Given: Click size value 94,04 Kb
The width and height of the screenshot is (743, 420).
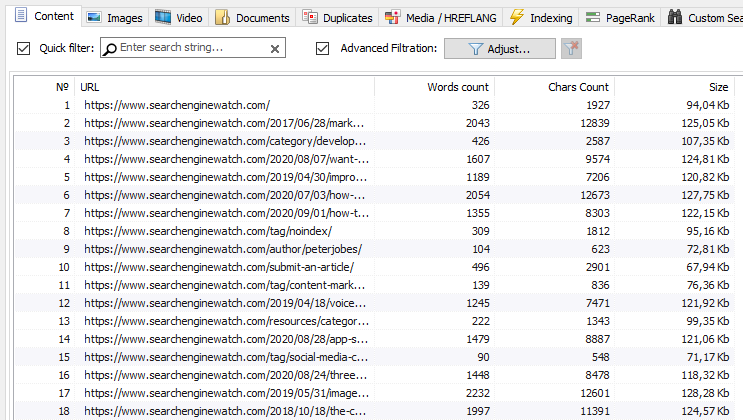Looking at the screenshot, I should pos(708,105).
